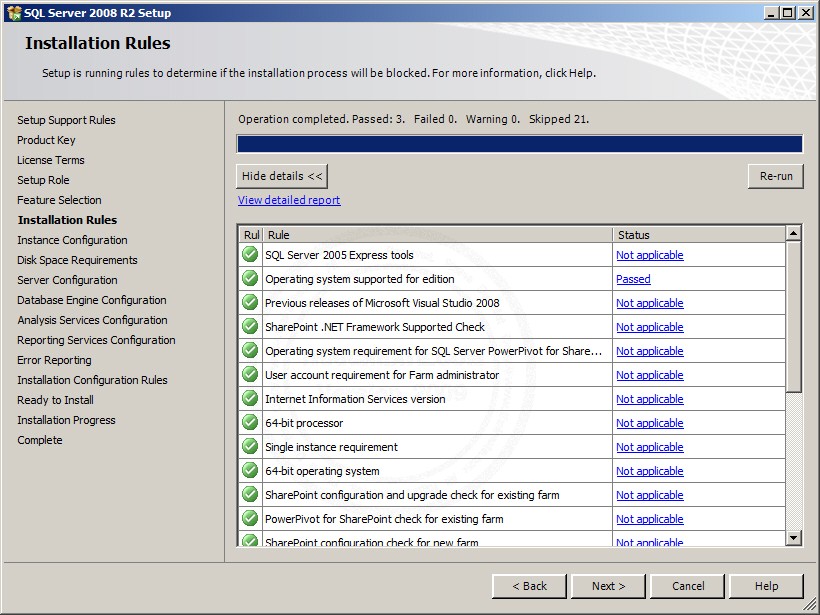
Task: Click check icon for Farm administrator account requirement
Action: (250, 375)
